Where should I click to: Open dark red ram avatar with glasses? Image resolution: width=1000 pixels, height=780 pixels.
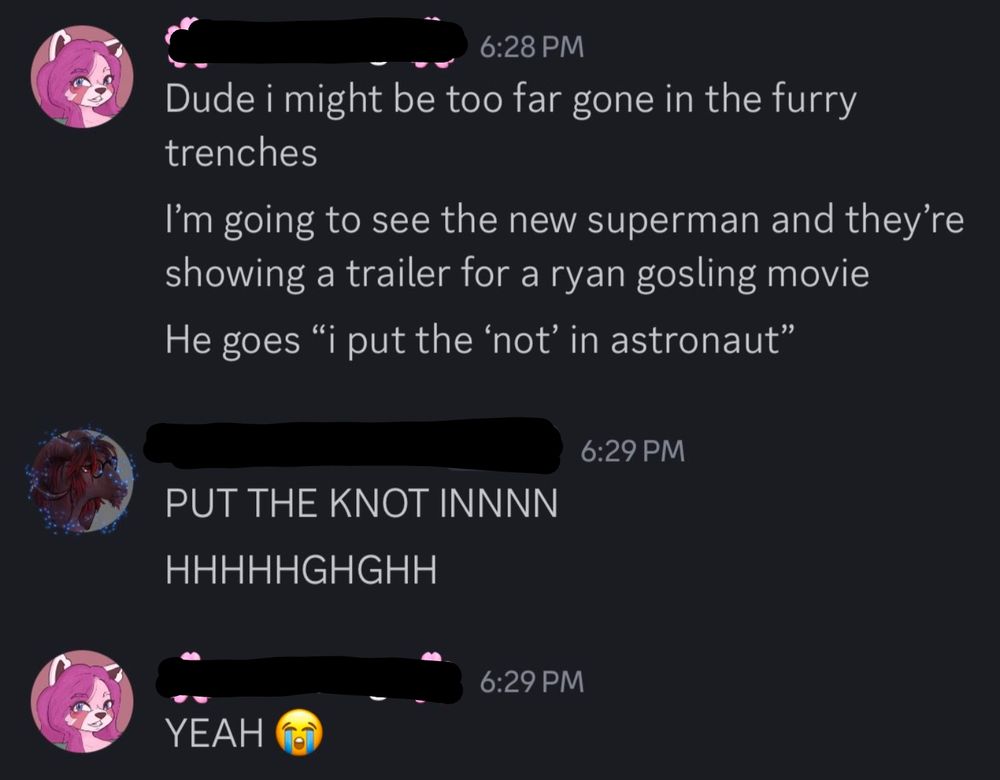pyautogui.click(x=82, y=482)
